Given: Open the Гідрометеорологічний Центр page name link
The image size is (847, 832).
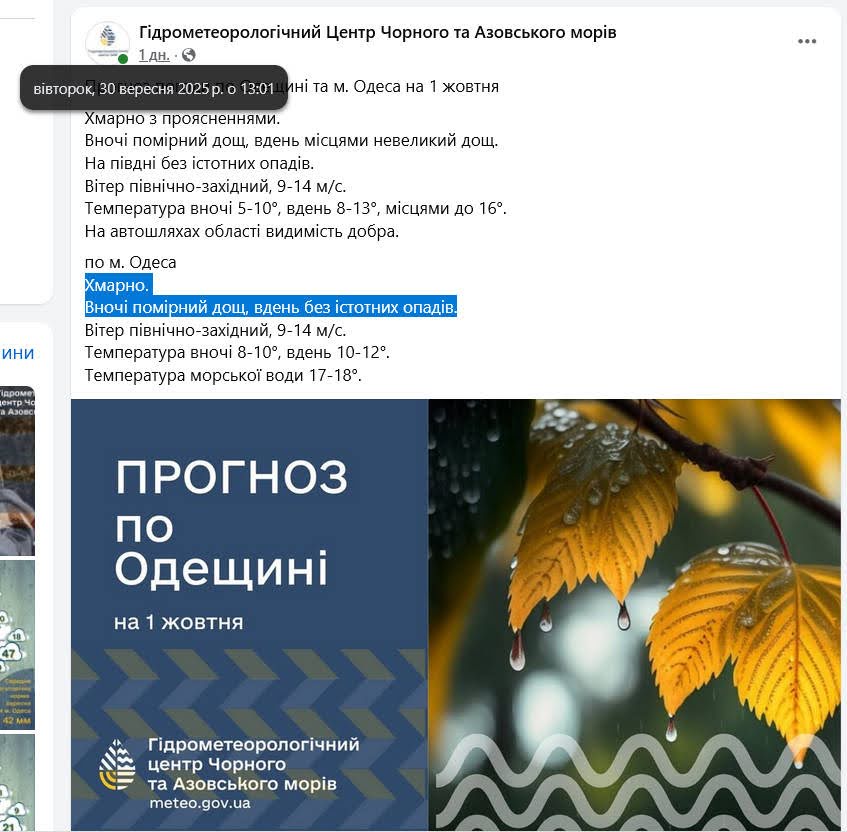Looking at the screenshot, I should pos(377,32).
